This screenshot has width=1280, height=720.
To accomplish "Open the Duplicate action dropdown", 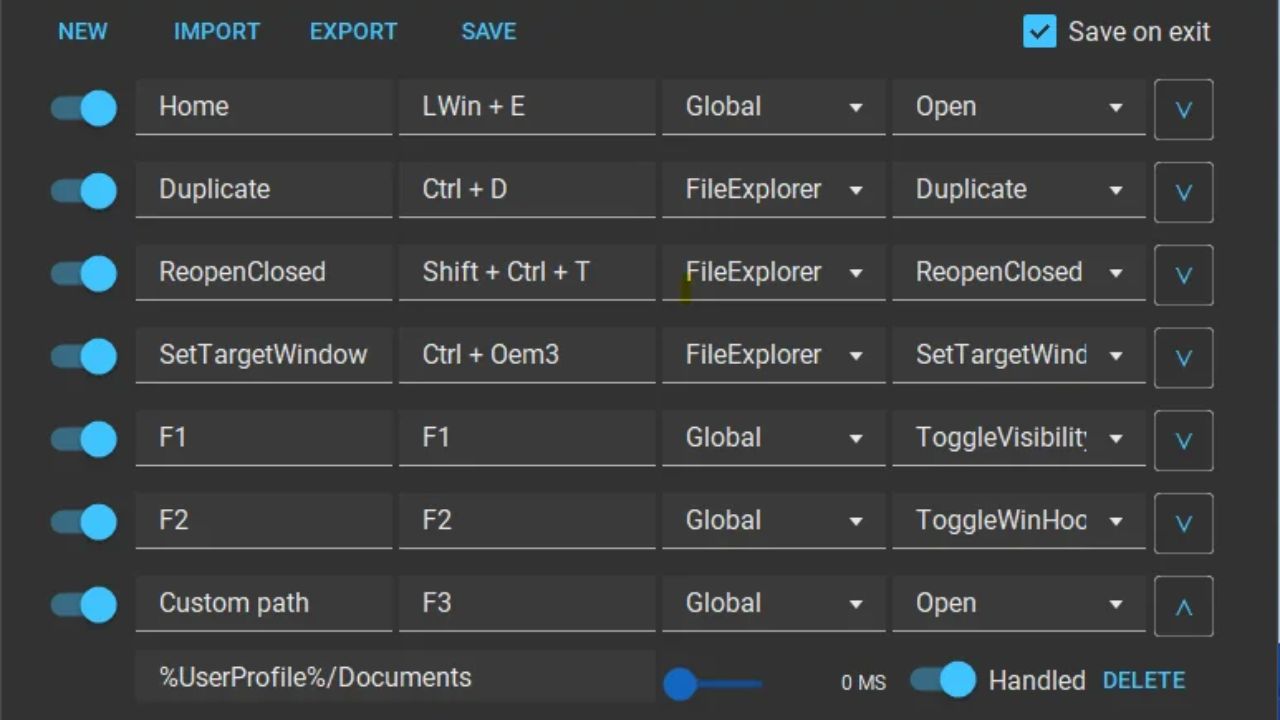I will pyautogui.click(x=1019, y=190).
